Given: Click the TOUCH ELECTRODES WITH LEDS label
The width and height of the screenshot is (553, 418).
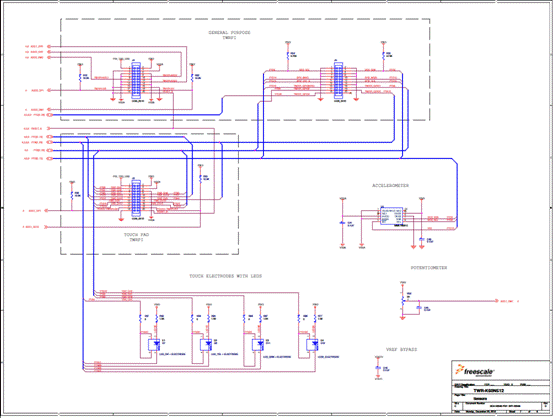Looking at the screenshot, I should [x=226, y=276].
